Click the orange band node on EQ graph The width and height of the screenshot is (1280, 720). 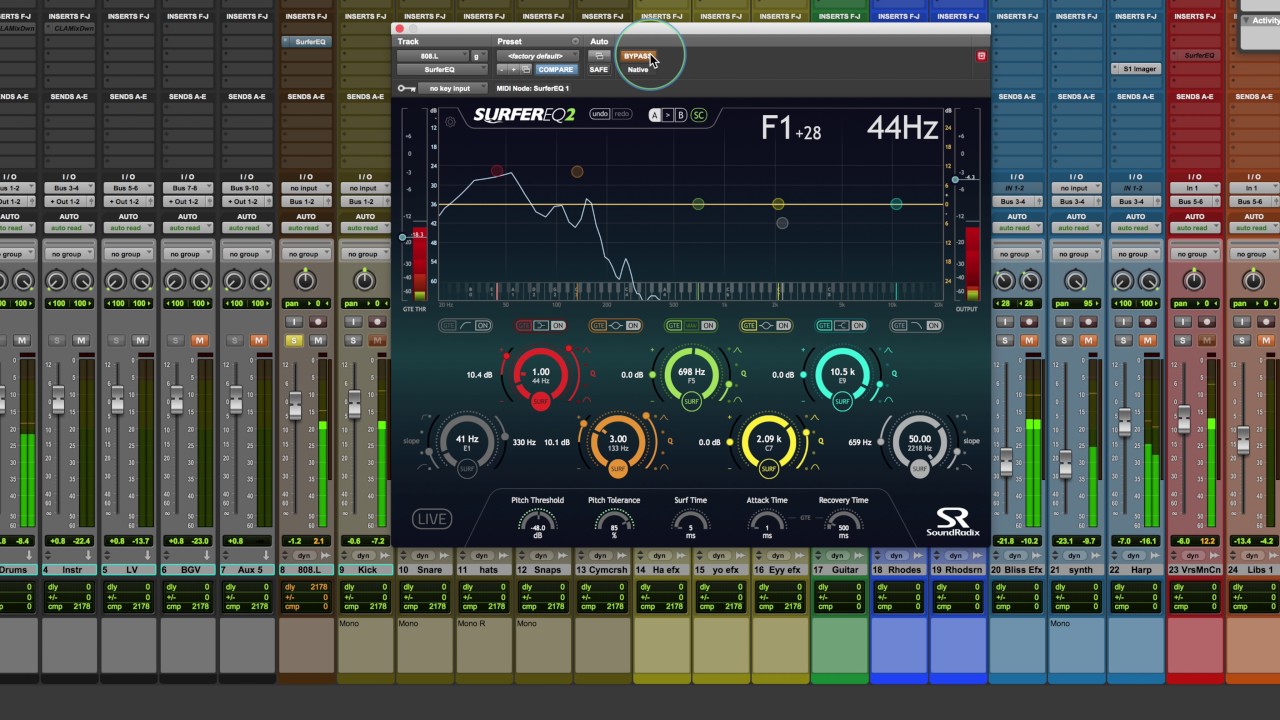coord(577,172)
